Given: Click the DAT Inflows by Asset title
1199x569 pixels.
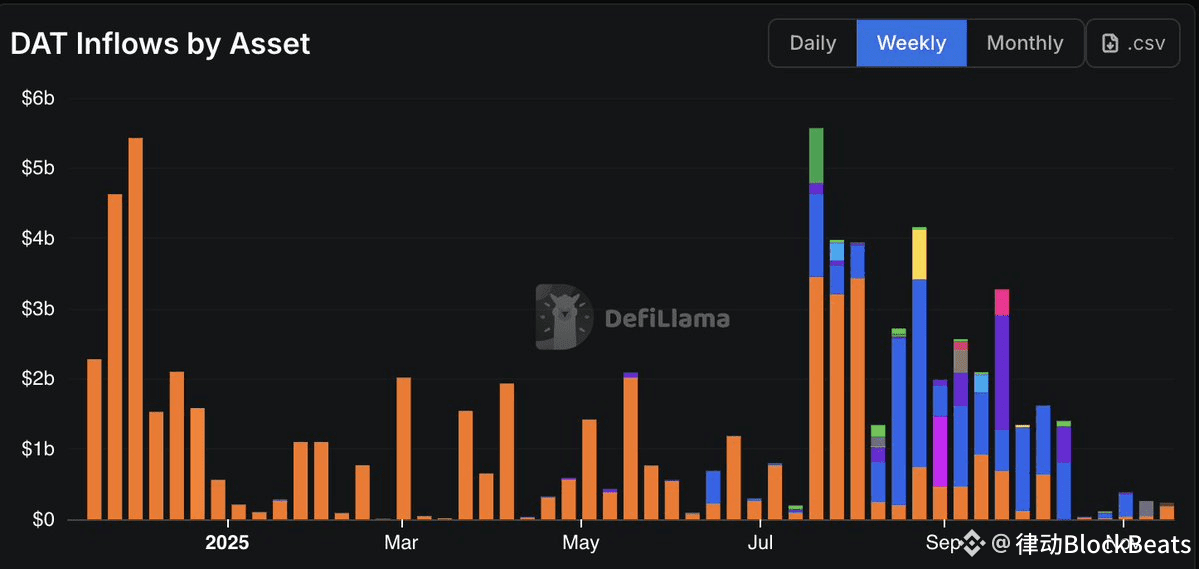Looking at the screenshot, I should click(161, 44).
